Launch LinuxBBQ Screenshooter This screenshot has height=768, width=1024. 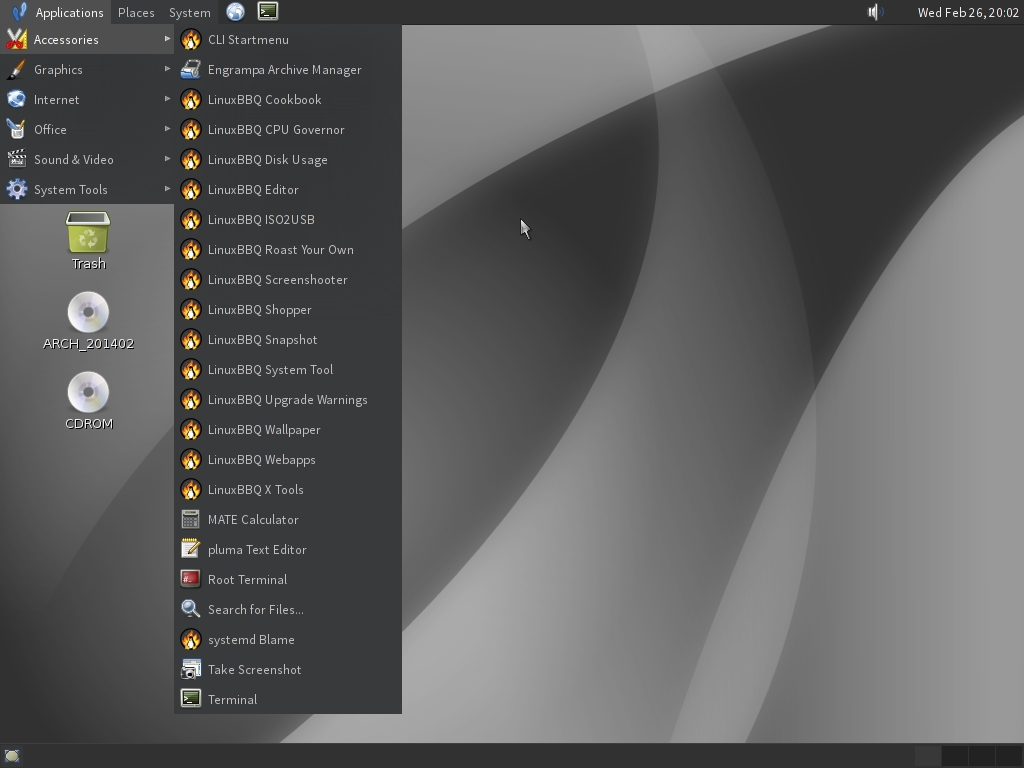(288, 280)
